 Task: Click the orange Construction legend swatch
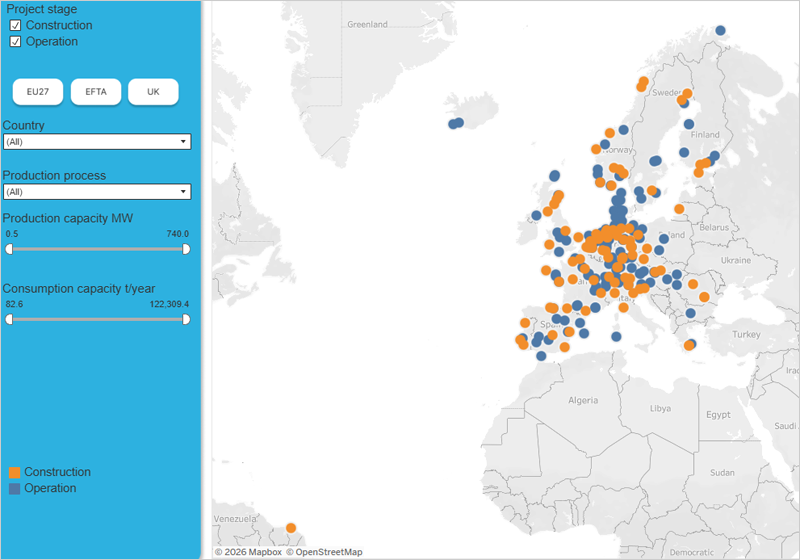tap(14, 472)
